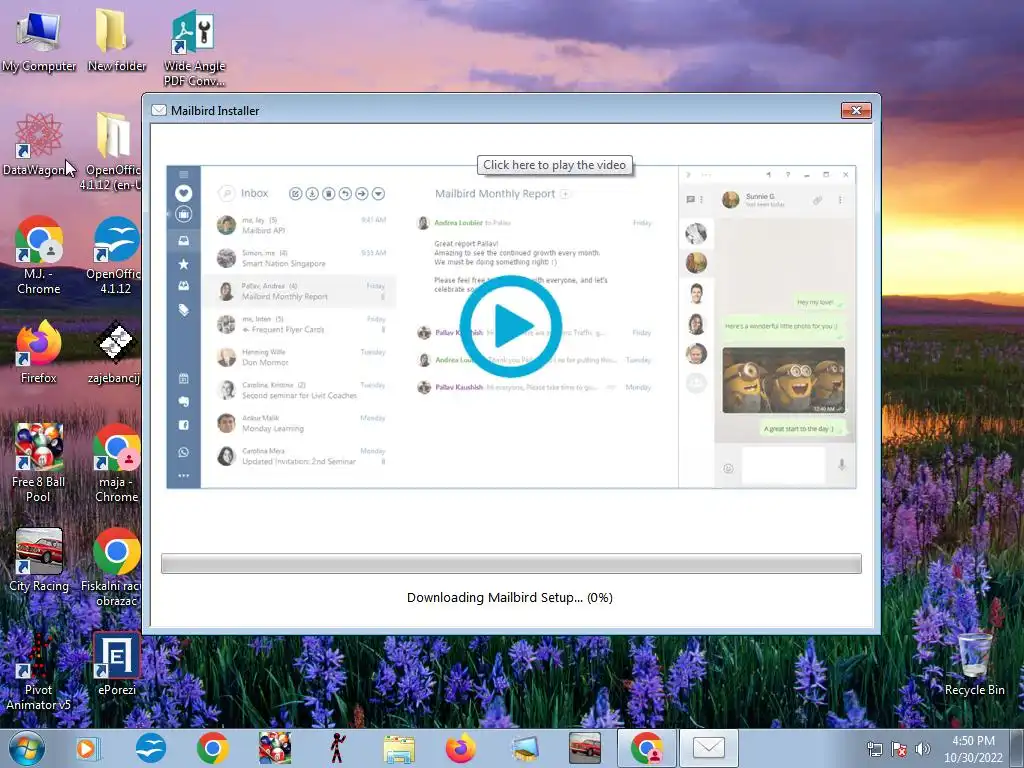
Task: Click the envelope icon in installer title bar
Action: (x=159, y=110)
